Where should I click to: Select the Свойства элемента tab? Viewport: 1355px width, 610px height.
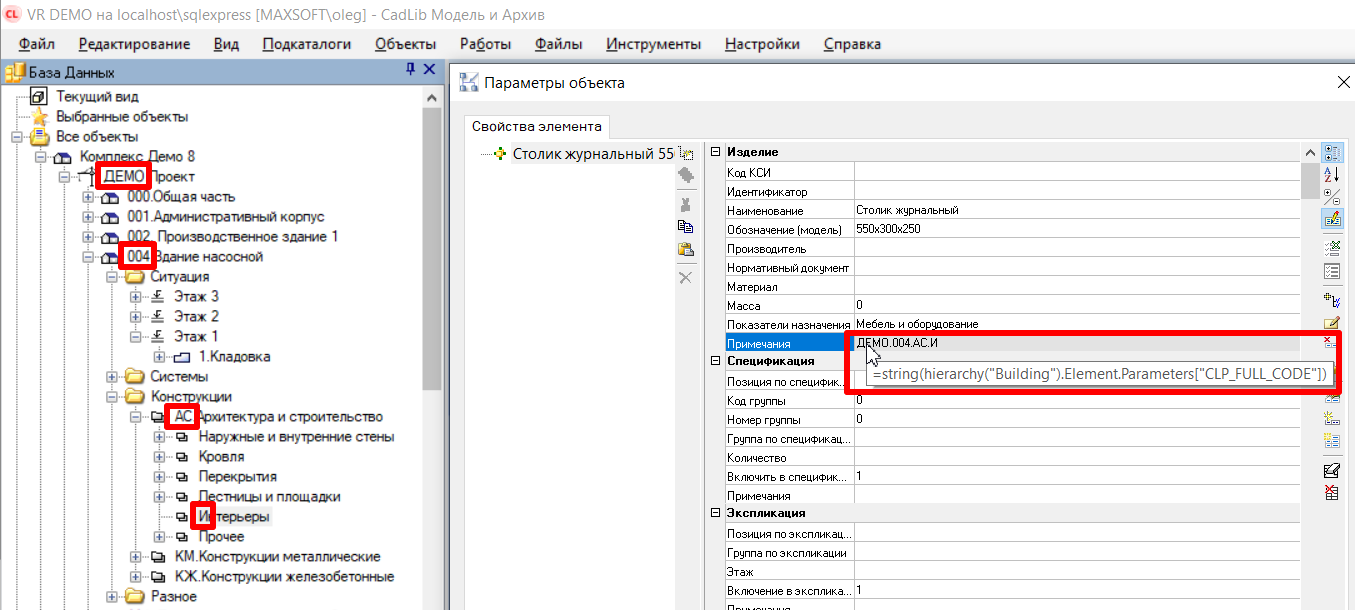[x=537, y=127]
